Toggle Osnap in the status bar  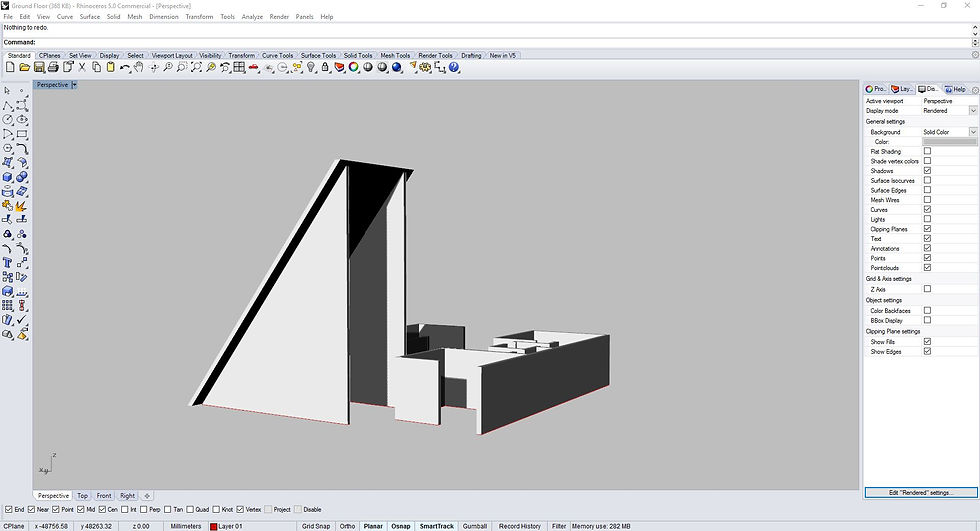pyautogui.click(x=401, y=526)
